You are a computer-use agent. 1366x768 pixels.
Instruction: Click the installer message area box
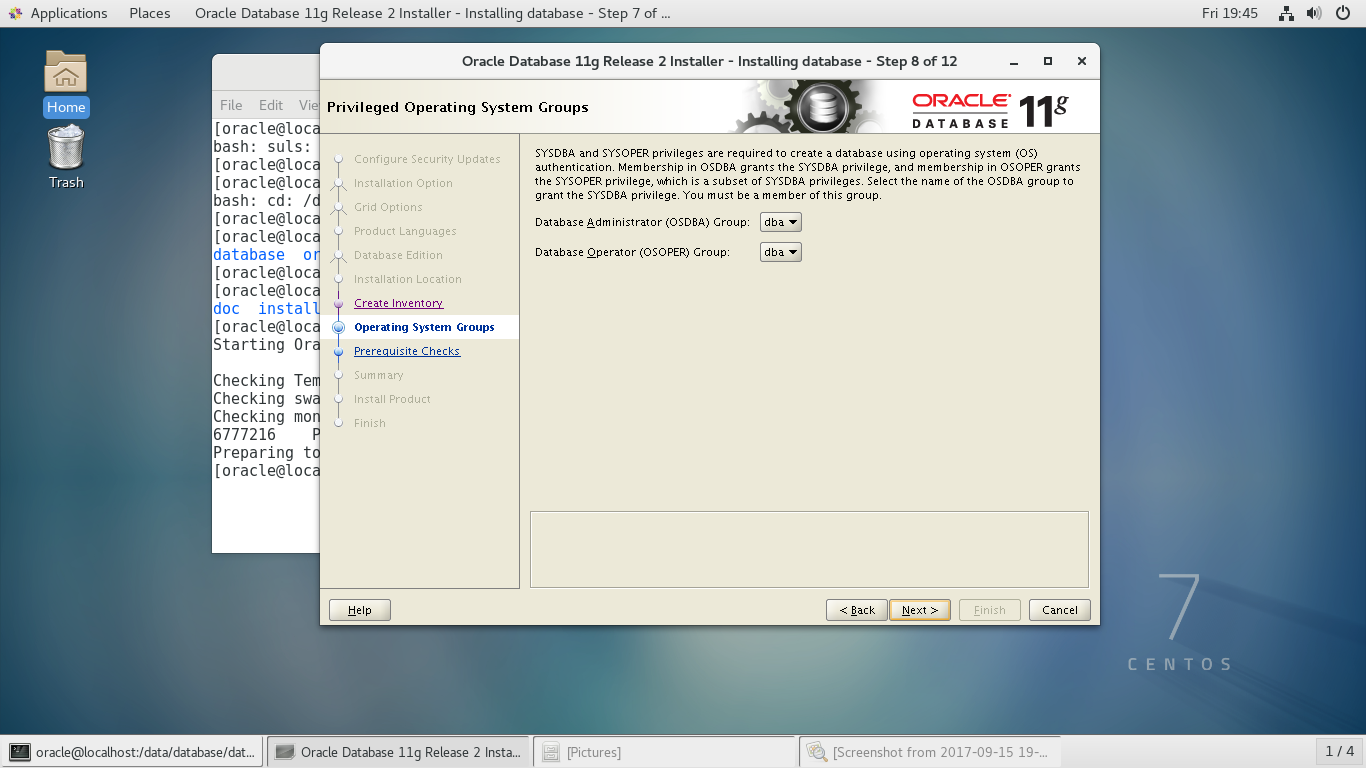pos(809,549)
